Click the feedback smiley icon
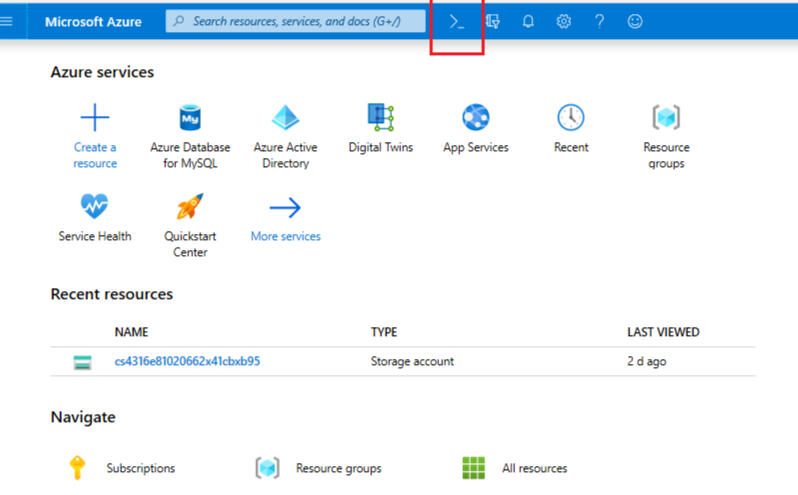 pyautogui.click(x=635, y=21)
